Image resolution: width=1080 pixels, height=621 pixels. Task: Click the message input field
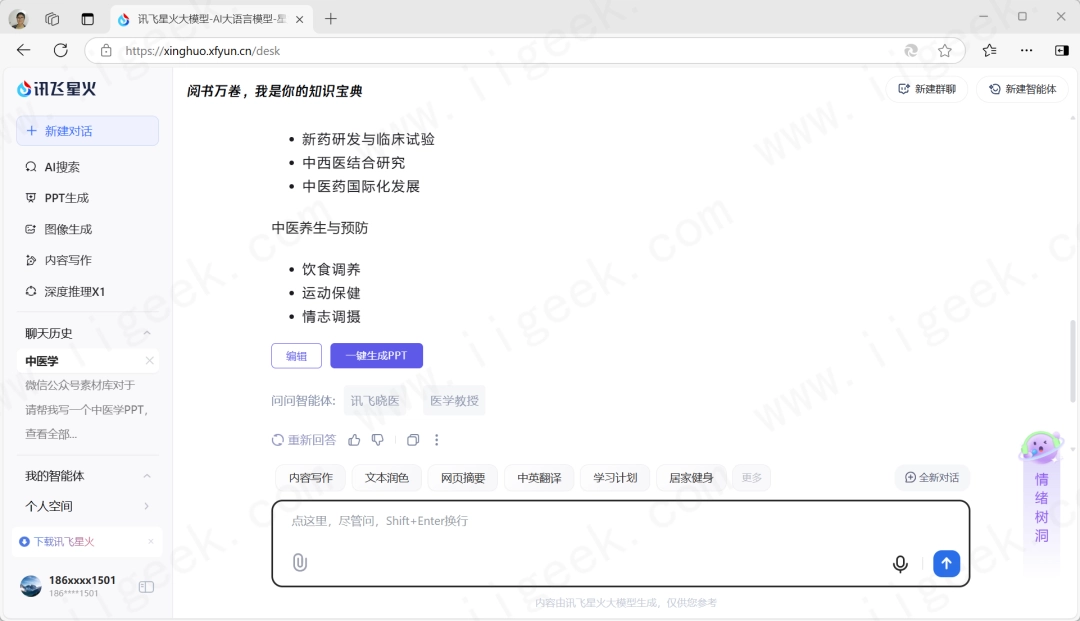[620, 520]
